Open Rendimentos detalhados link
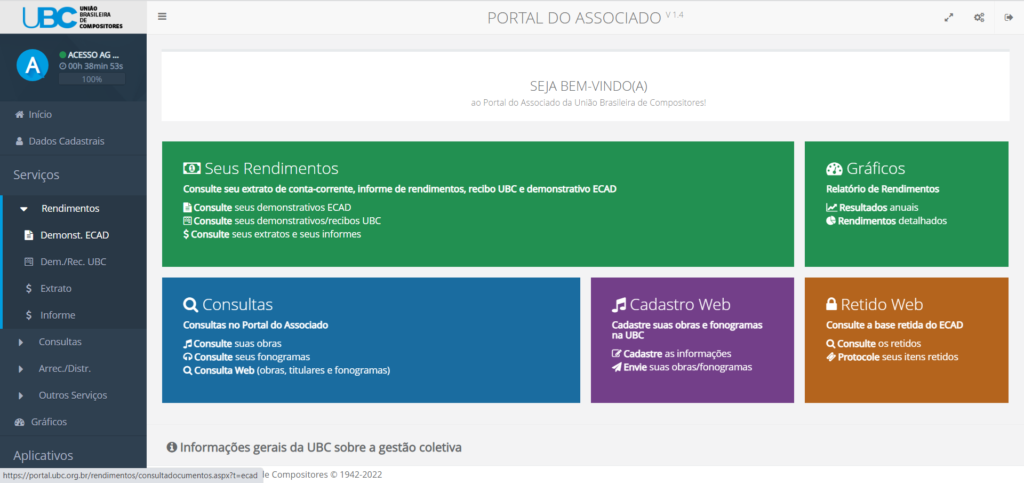1024x483 pixels. pyautogui.click(x=886, y=221)
